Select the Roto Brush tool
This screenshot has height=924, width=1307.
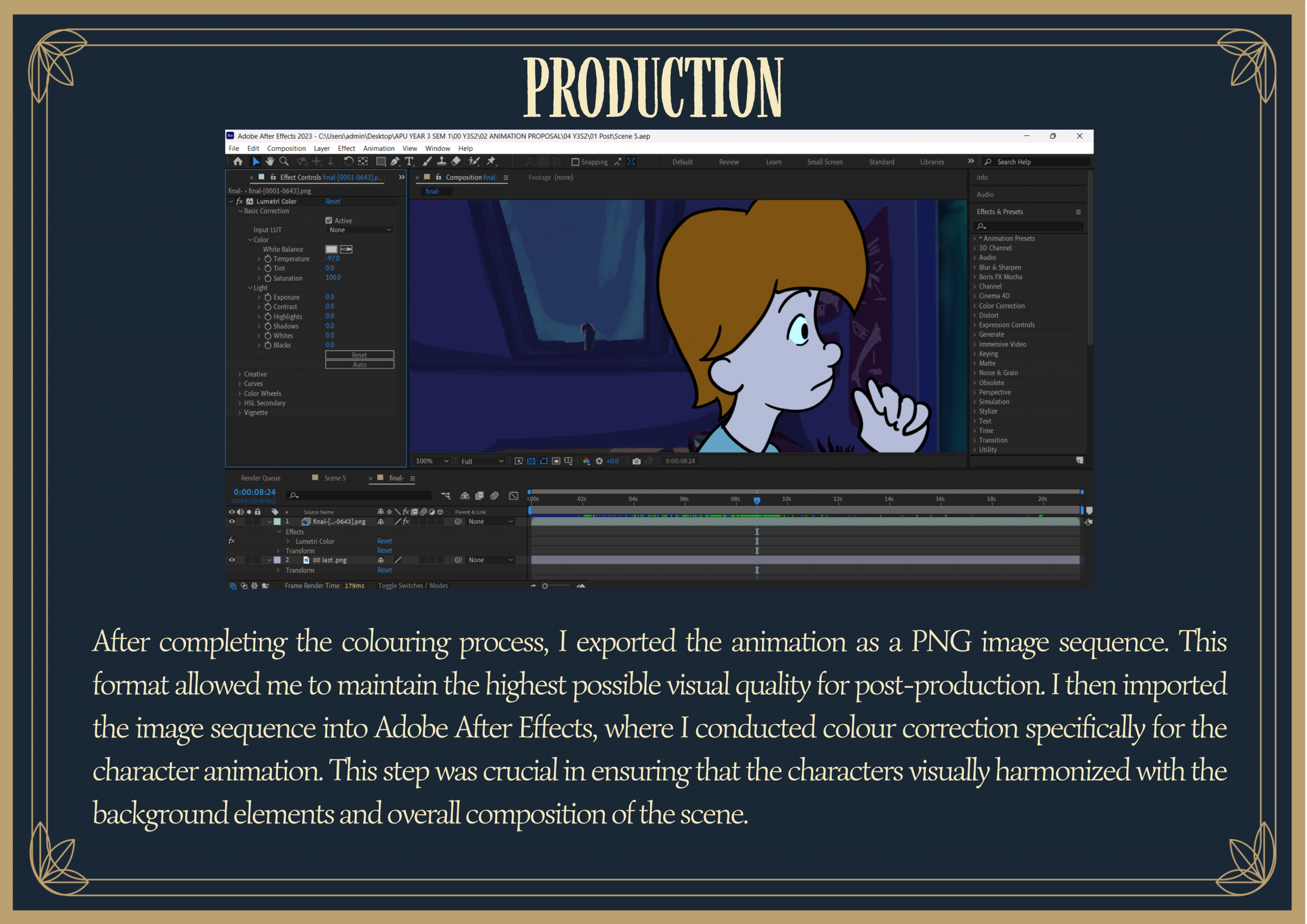click(x=474, y=162)
